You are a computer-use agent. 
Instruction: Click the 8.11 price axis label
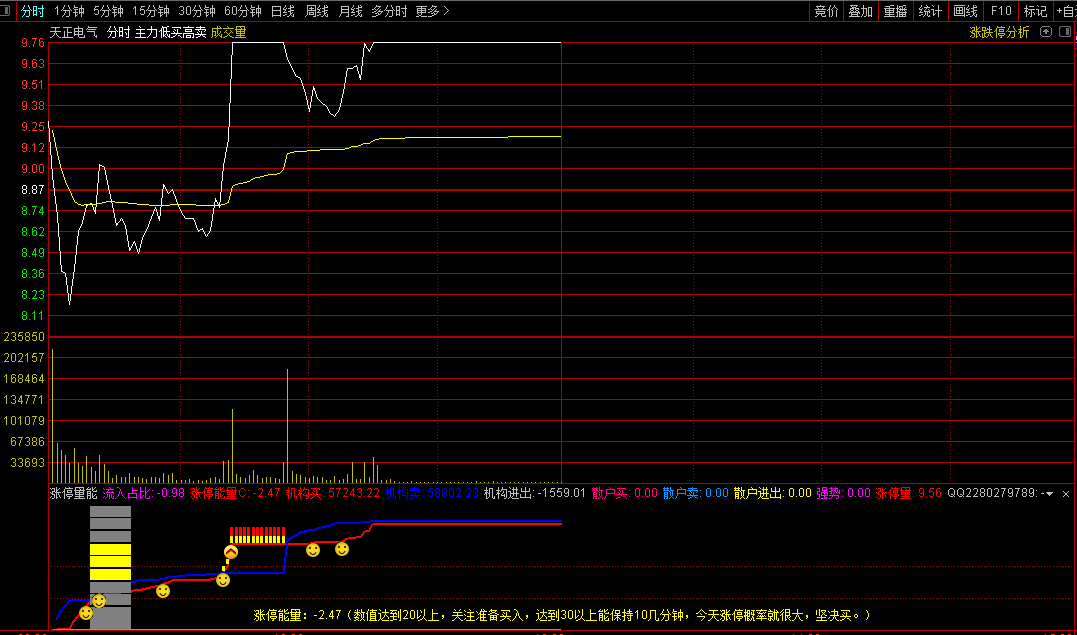pos(34,316)
